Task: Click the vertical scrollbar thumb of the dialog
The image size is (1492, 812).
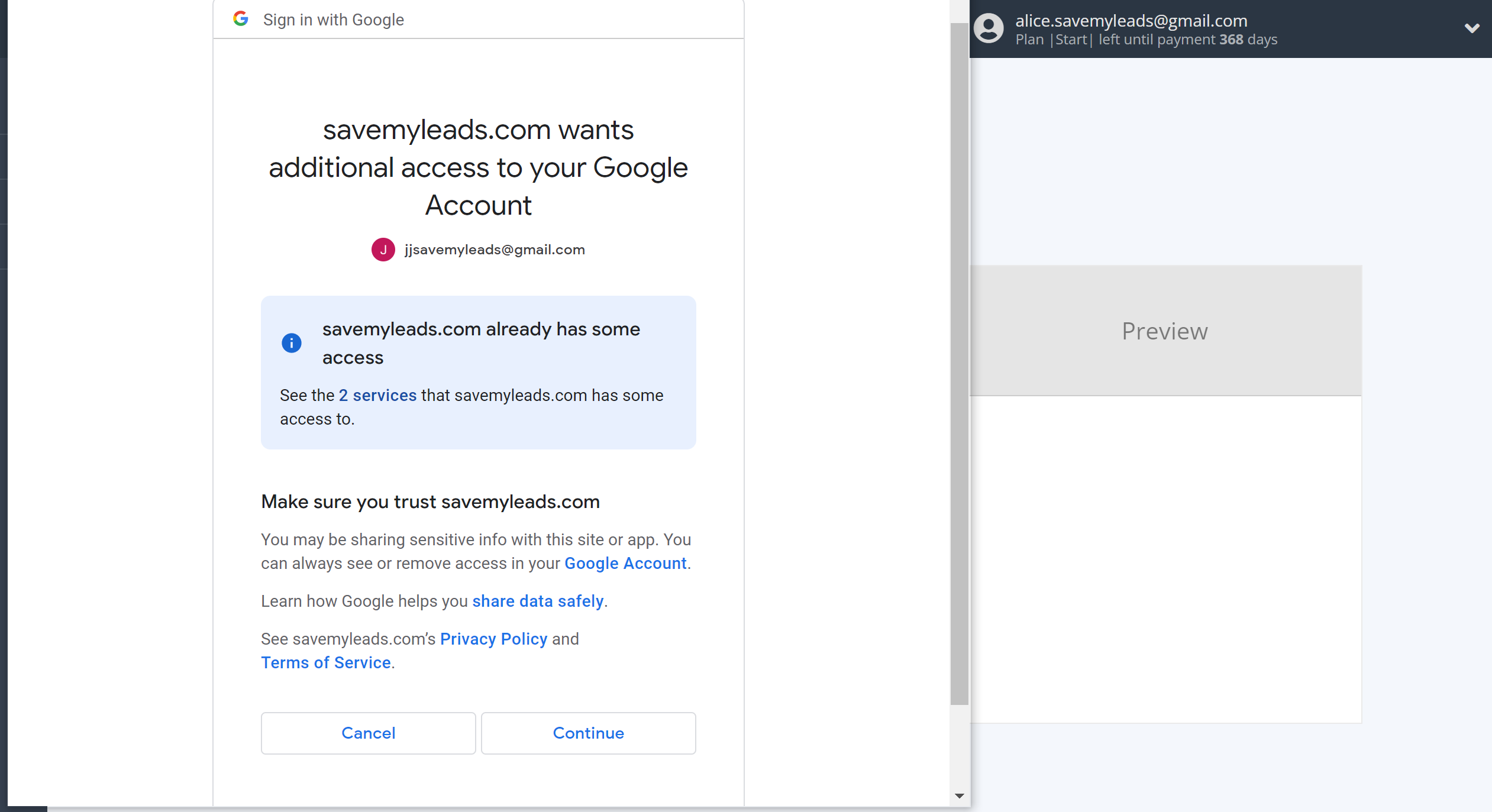Action: 959,364
